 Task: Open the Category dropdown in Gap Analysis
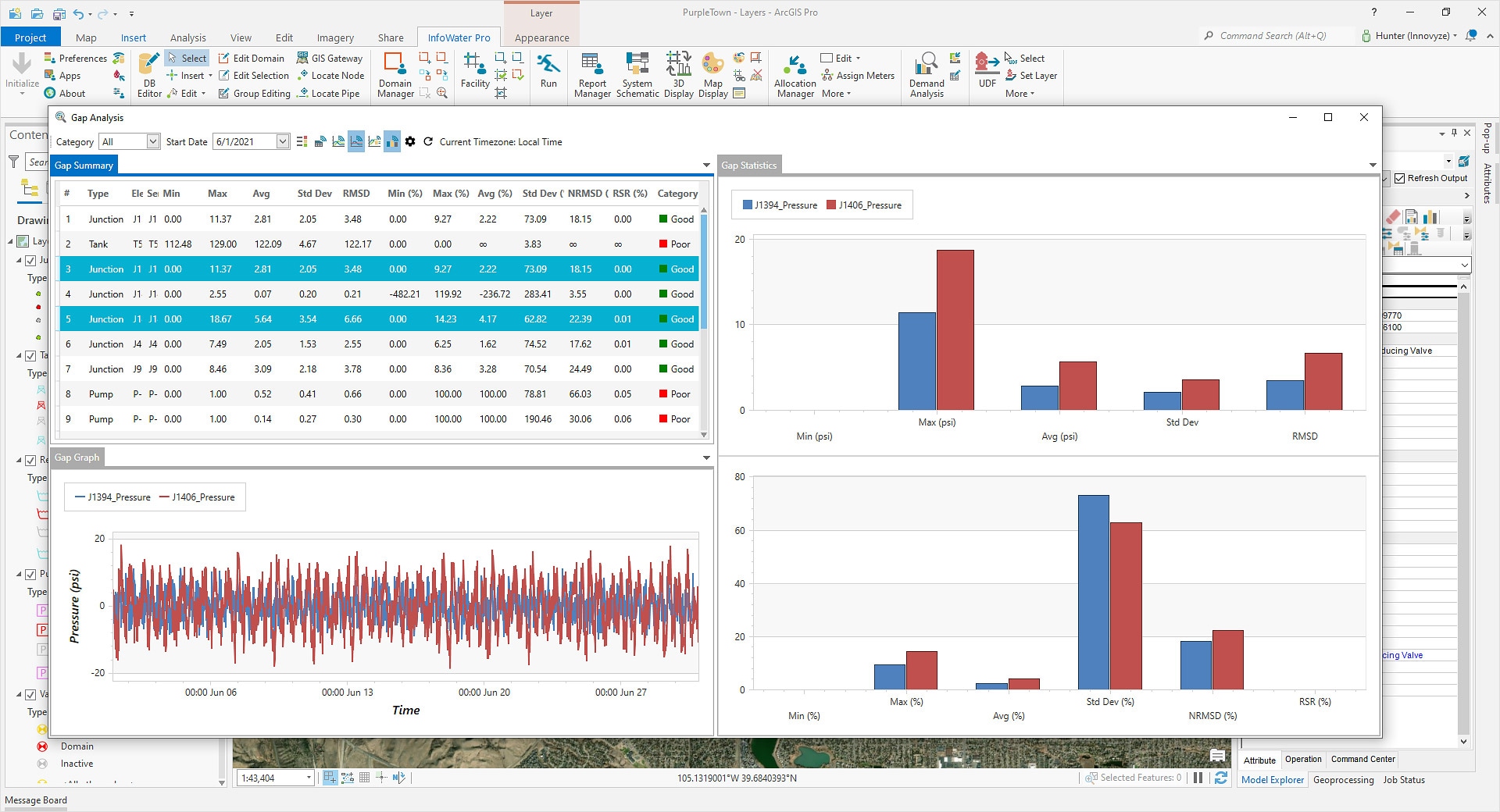[153, 141]
